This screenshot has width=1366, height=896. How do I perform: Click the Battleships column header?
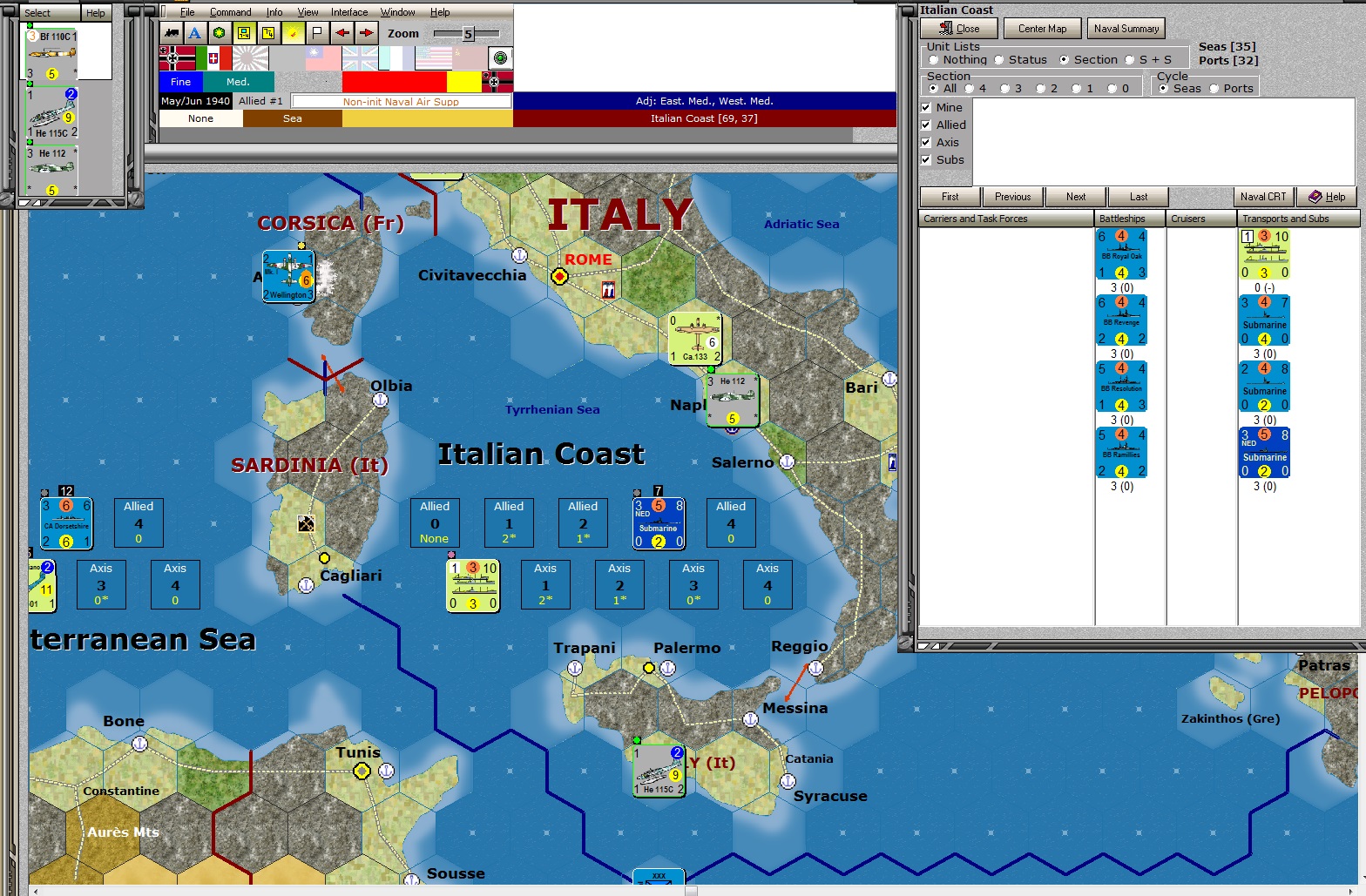[x=1130, y=219]
